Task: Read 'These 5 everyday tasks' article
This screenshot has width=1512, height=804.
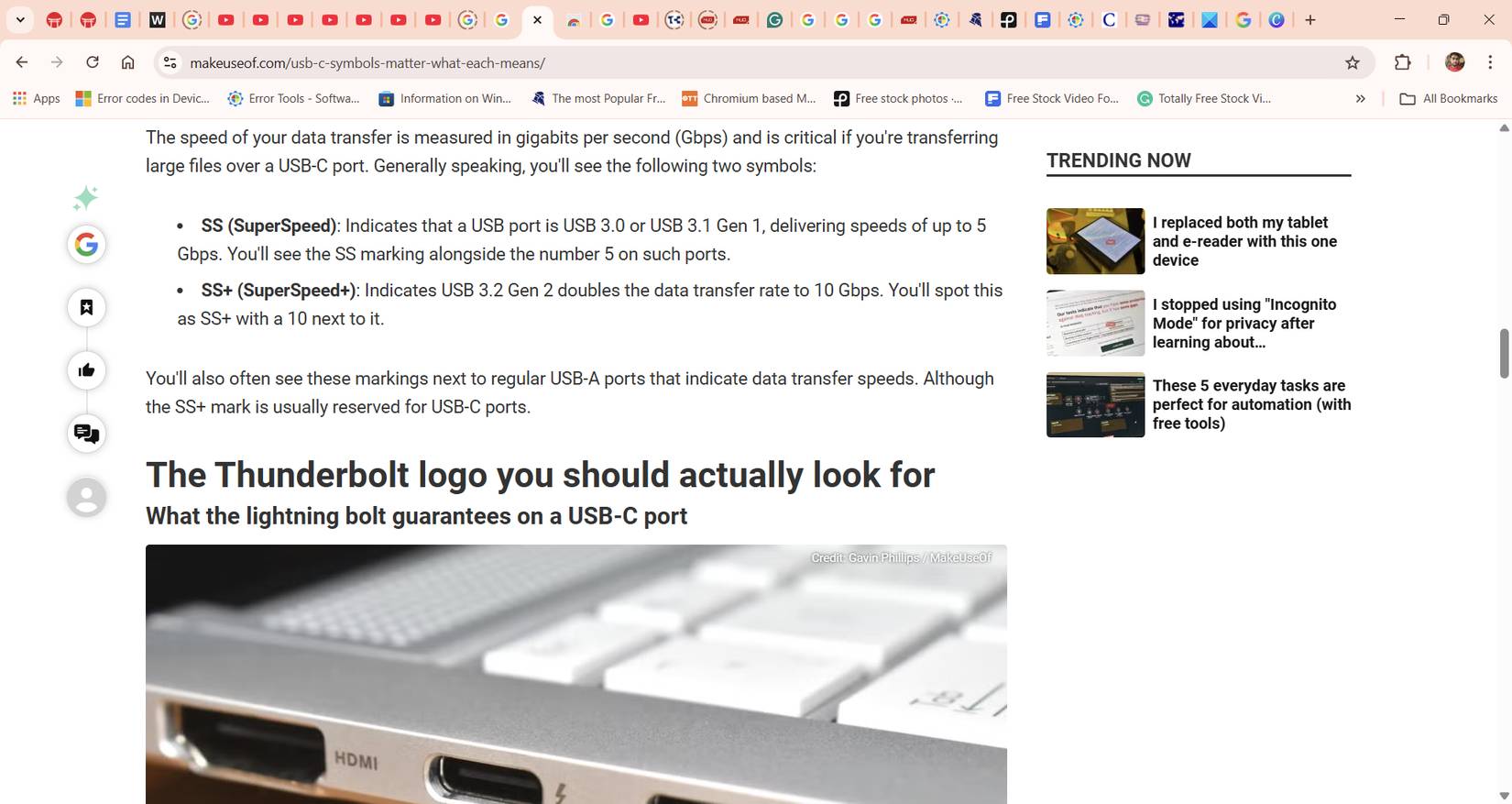Action: coord(1252,404)
